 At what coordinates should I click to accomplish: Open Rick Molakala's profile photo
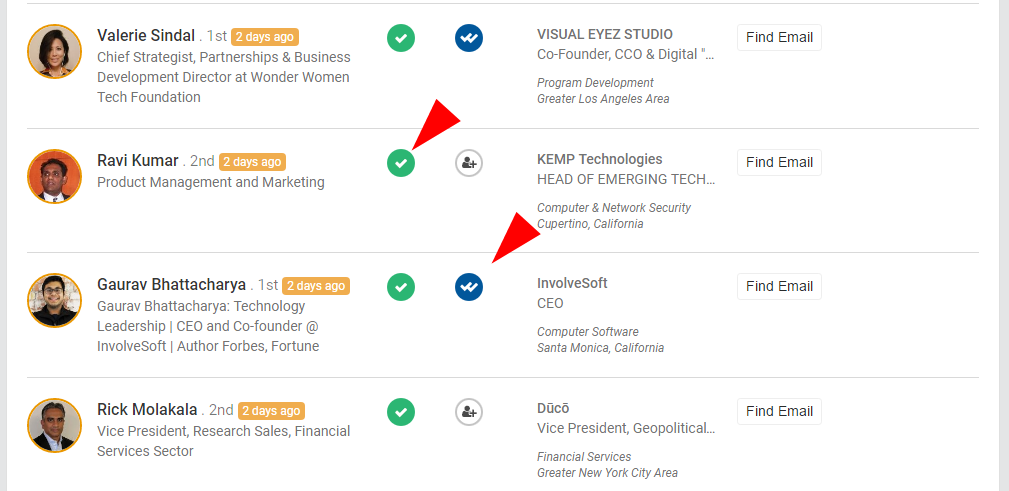coord(55,425)
